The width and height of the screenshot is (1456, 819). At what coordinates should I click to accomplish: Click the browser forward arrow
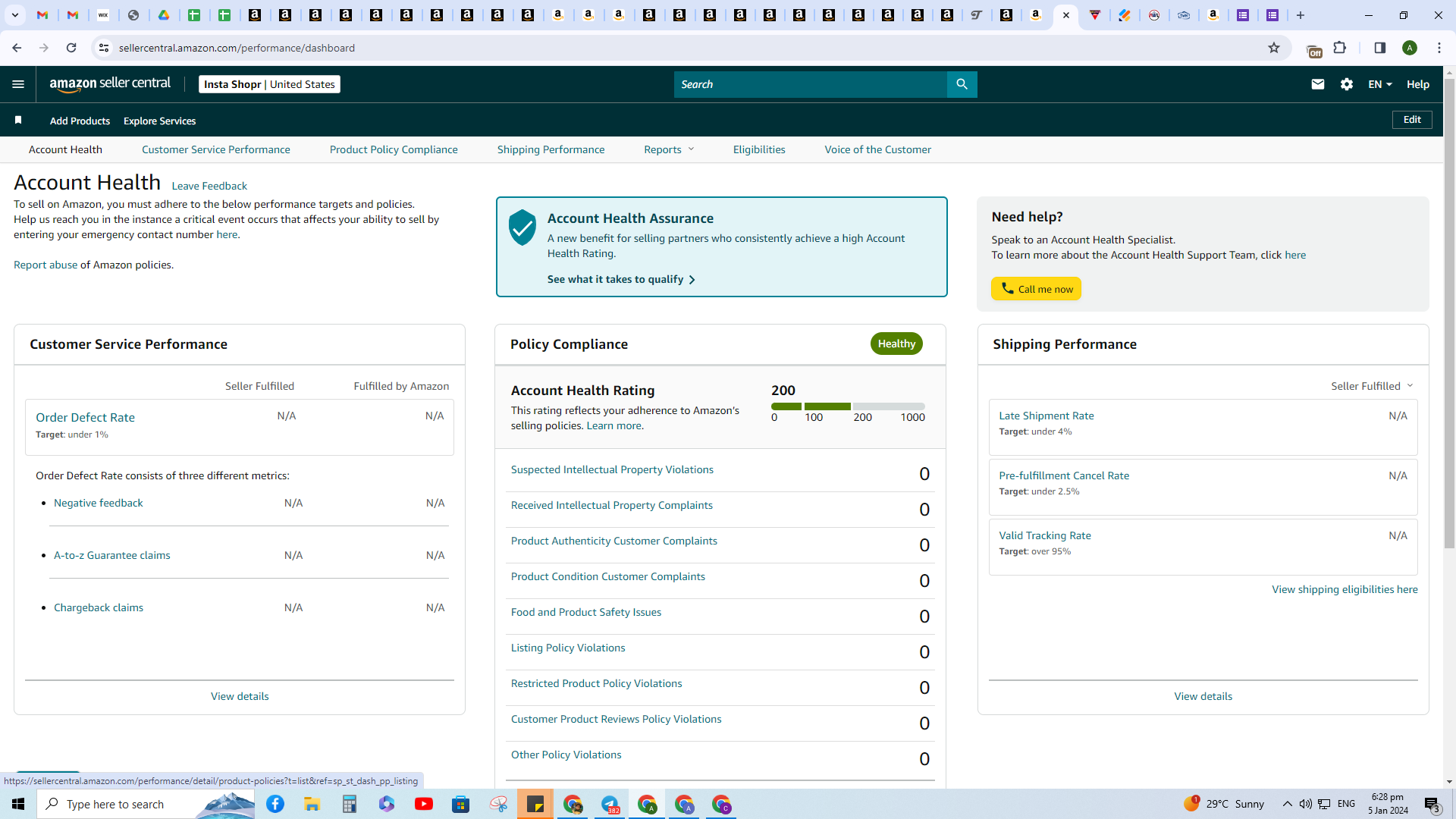tap(44, 48)
